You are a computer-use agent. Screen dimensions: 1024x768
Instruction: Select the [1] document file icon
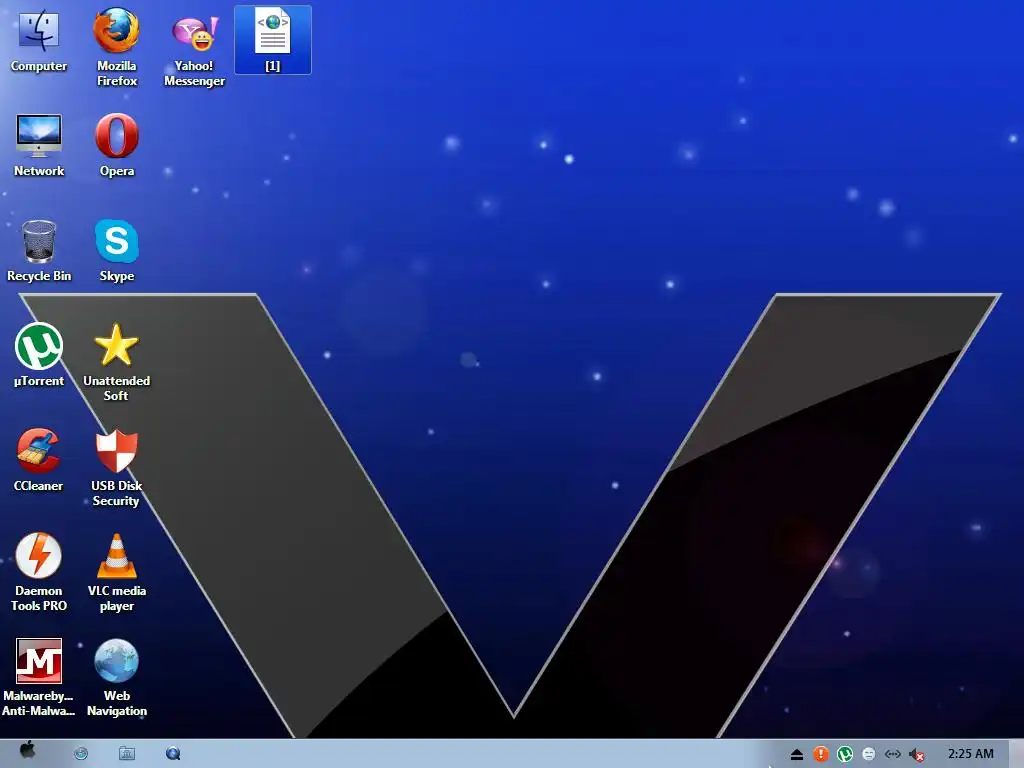point(272,40)
